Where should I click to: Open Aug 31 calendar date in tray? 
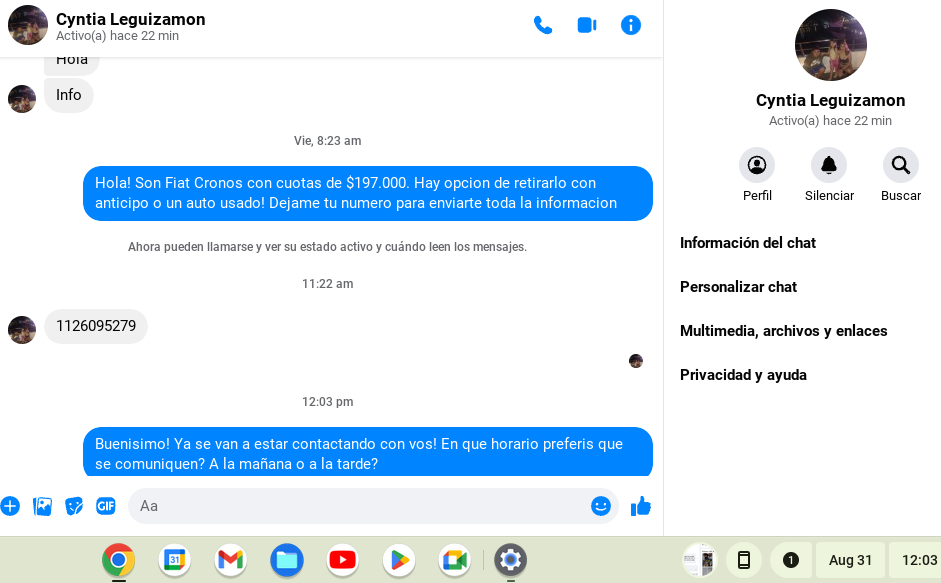pos(850,560)
